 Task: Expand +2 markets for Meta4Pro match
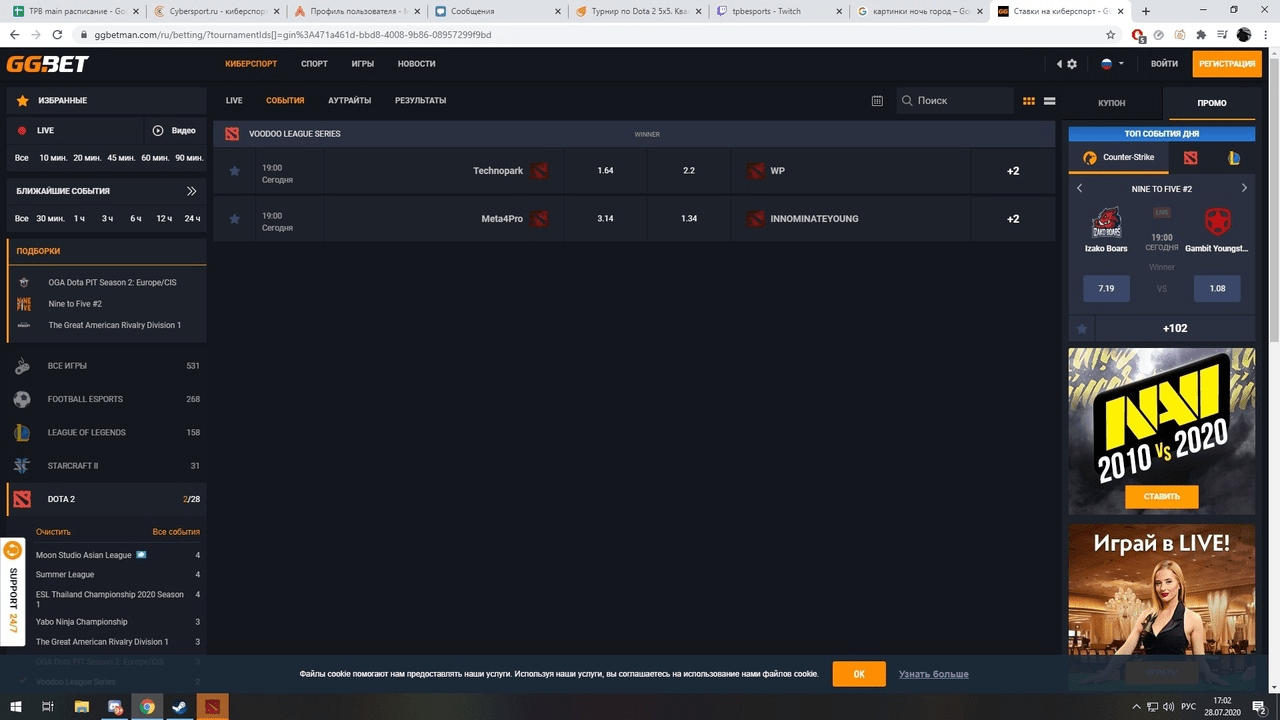[x=1013, y=219]
